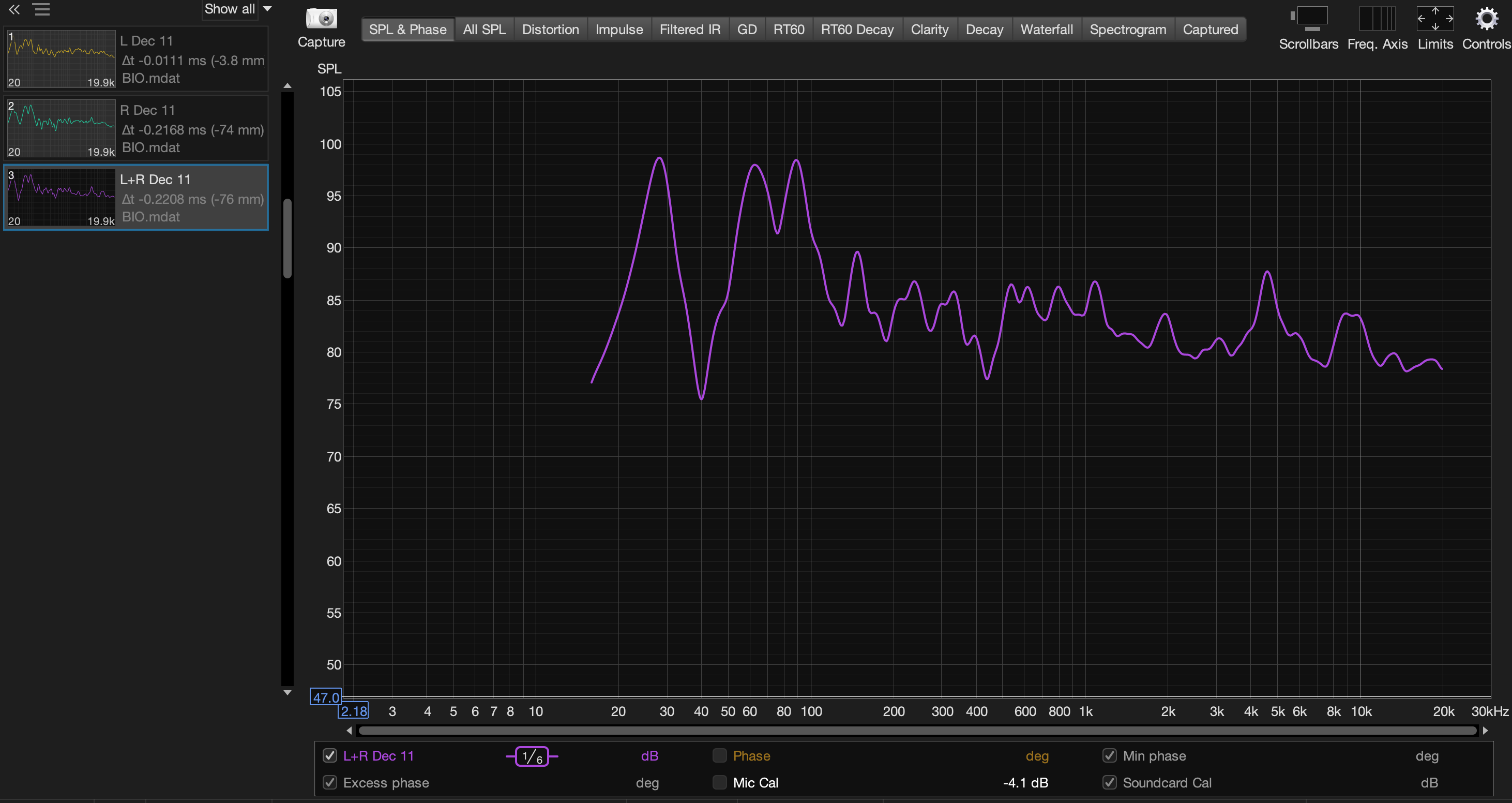Switch to the Waterfall tab
Viewport: 1512px width, 803px height.
click(1046, 29)
